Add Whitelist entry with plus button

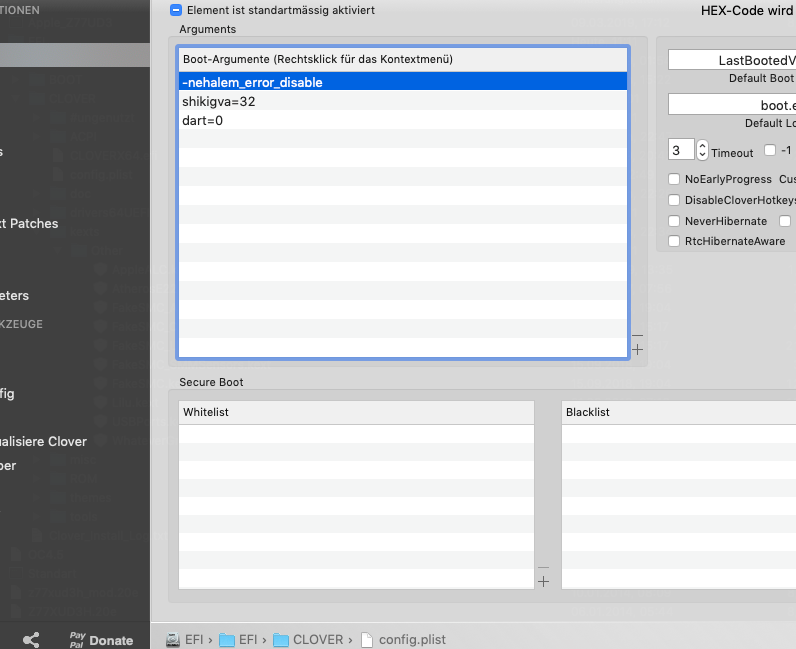[x=543, y=581]
